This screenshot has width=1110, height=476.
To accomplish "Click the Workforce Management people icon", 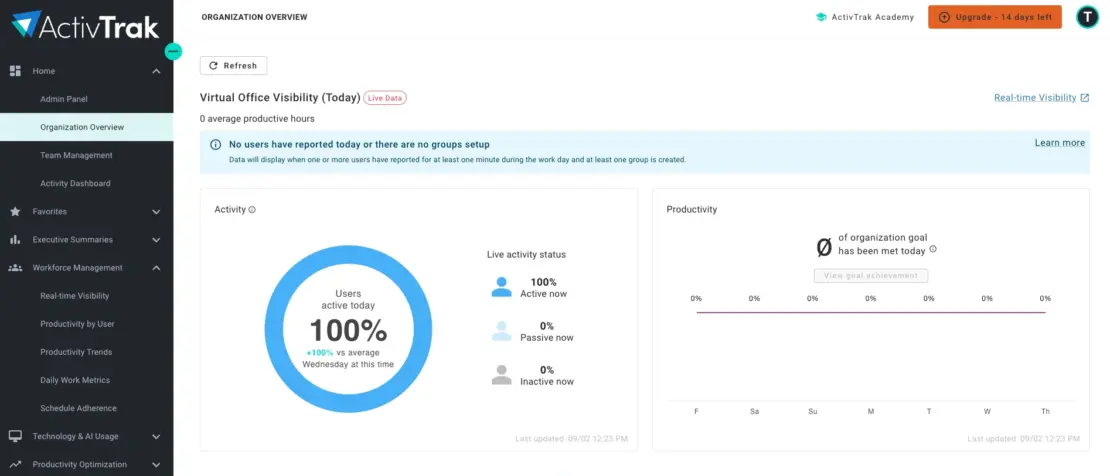I will click(x=15, y=268).
